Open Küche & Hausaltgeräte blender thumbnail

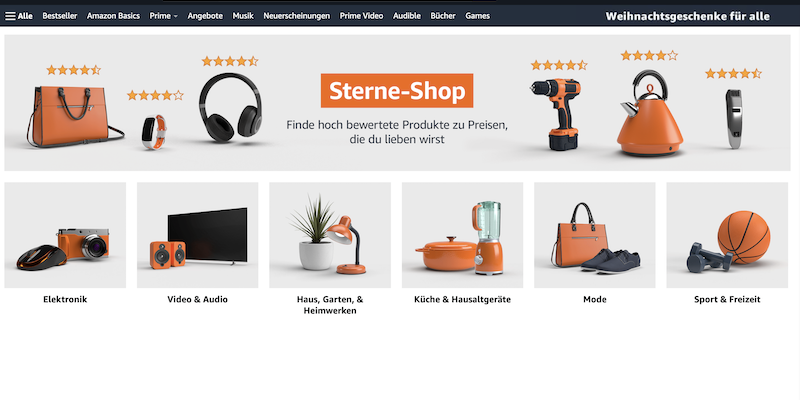coord(462,235)
